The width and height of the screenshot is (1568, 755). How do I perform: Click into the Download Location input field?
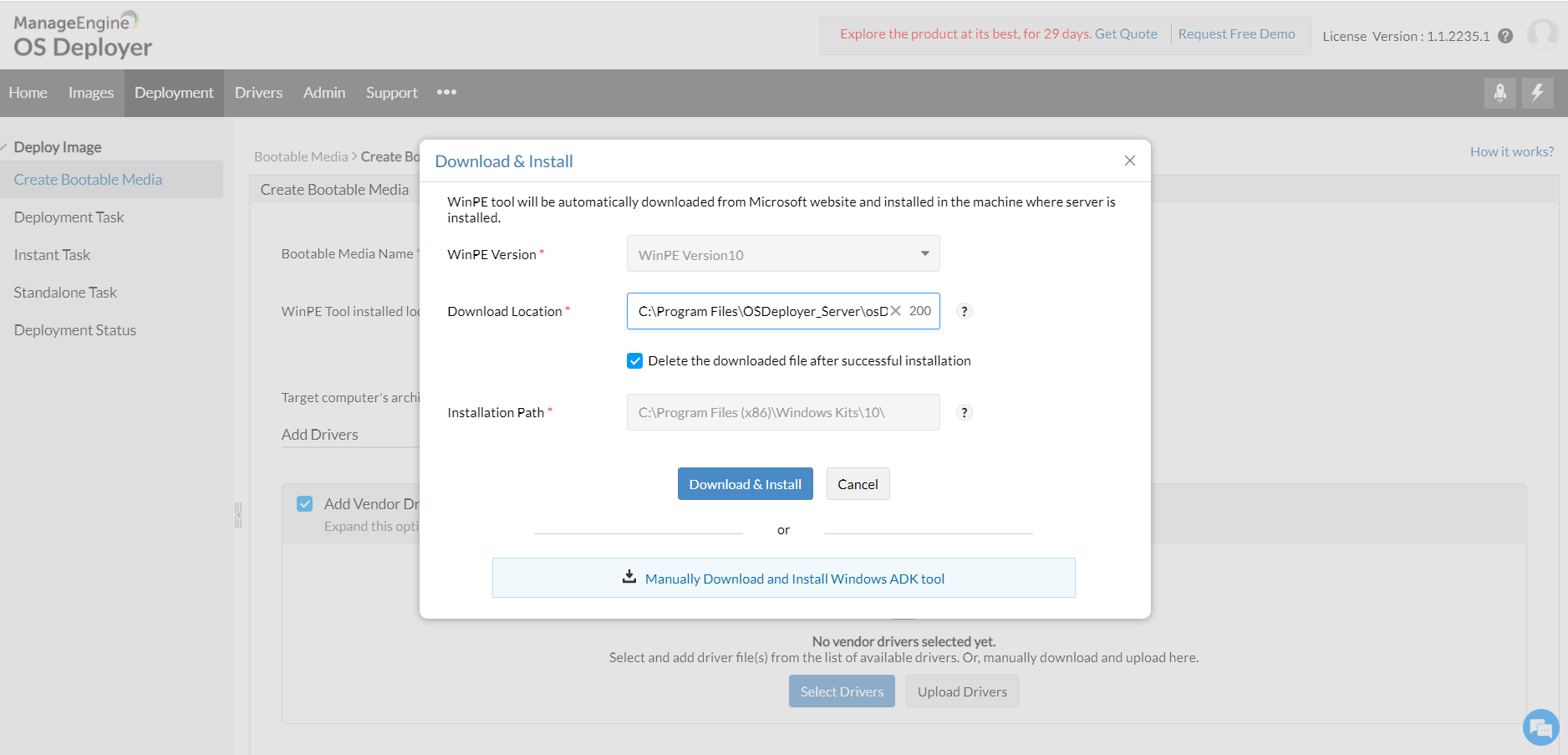[759, 311]
